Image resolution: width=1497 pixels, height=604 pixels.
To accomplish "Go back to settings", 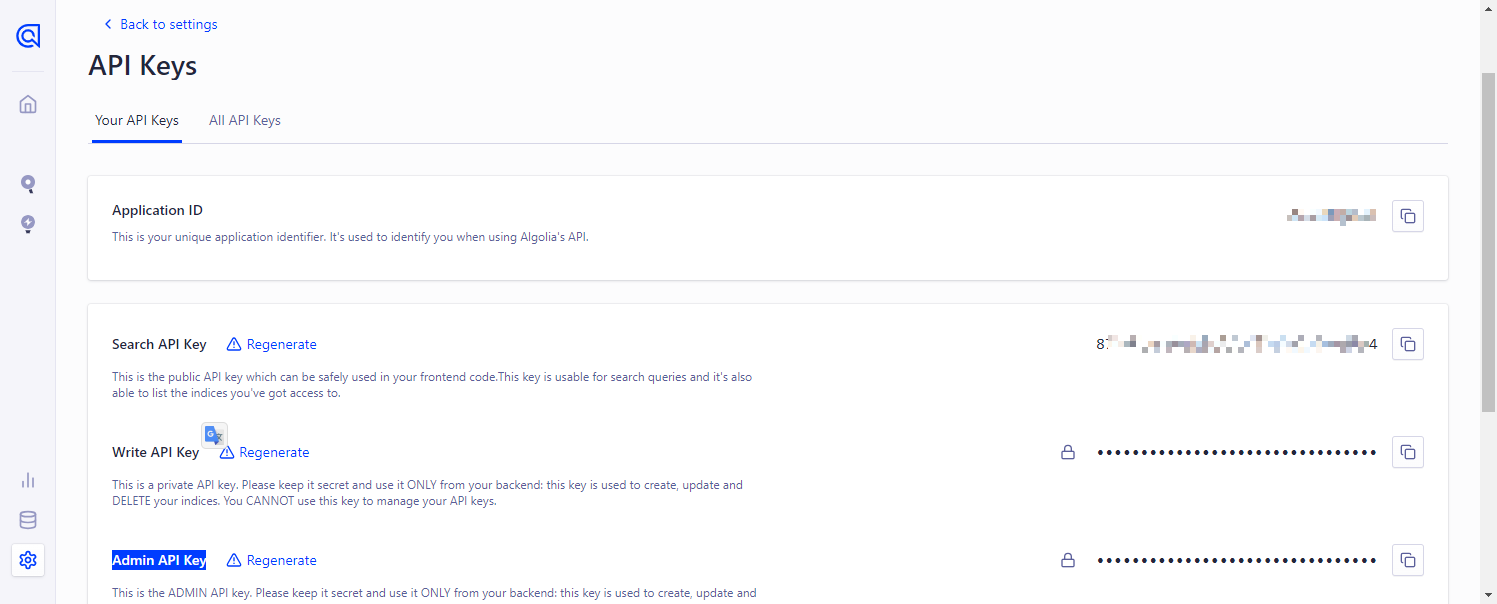I will 160,24.
